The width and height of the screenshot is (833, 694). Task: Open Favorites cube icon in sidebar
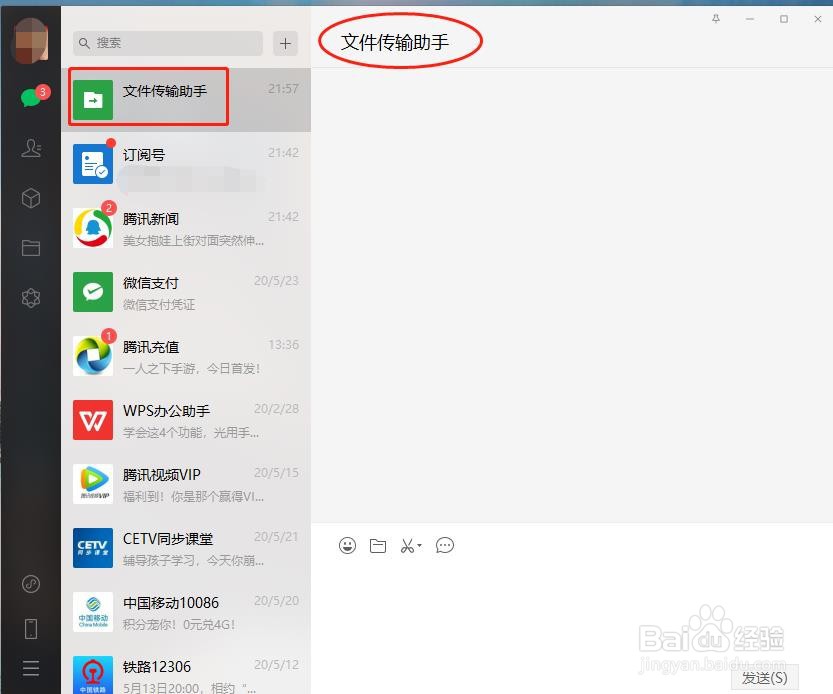click(x=31, y=198)
